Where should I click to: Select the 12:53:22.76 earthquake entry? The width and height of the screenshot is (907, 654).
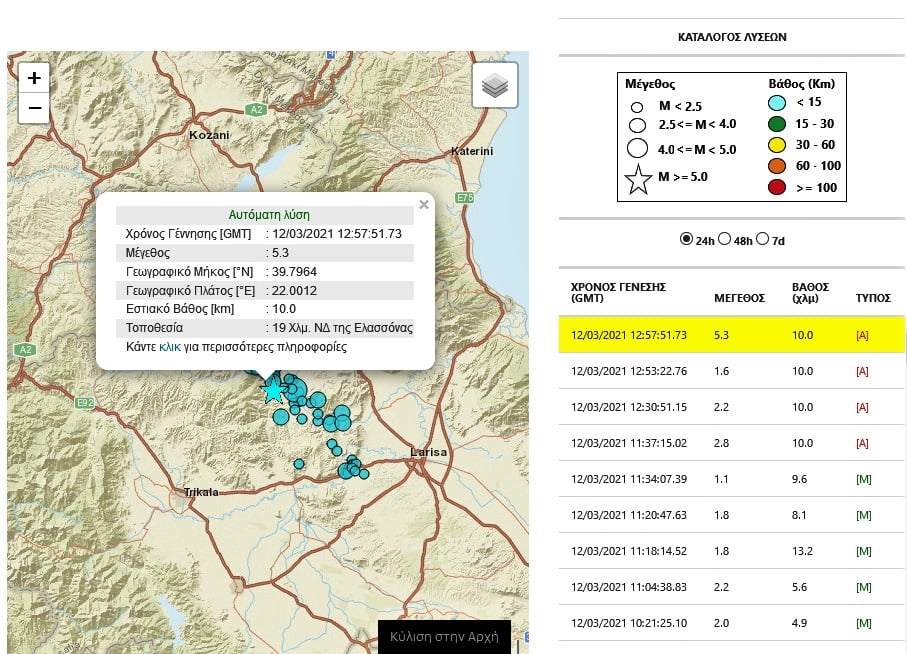[x=731, y=371]
